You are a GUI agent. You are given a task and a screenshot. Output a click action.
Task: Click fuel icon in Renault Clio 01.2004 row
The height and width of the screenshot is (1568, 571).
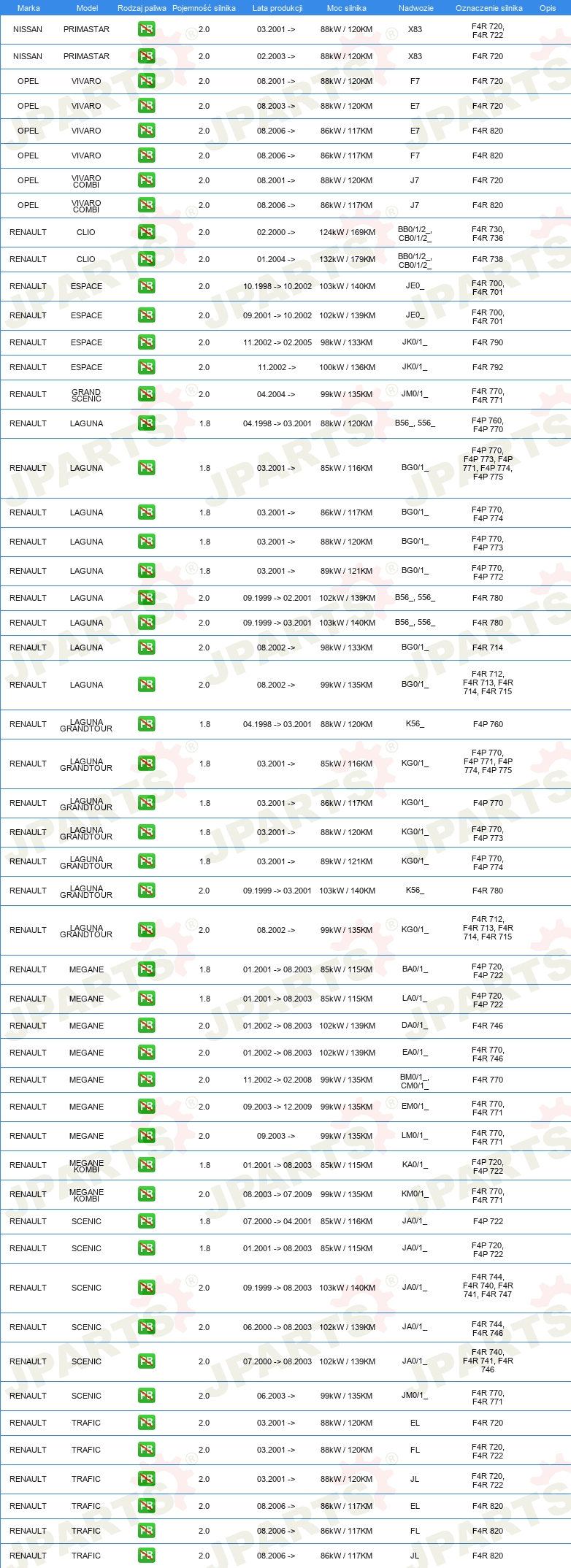click(146, 259)
